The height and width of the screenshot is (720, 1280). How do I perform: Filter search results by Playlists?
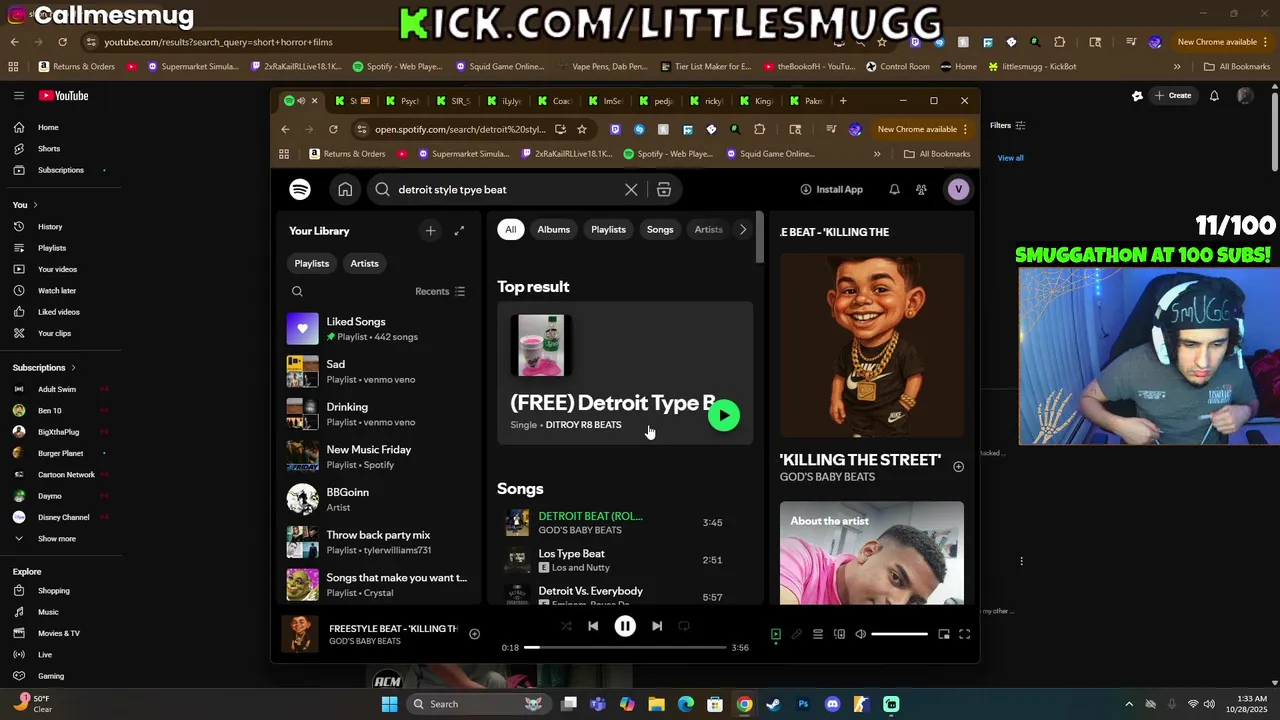coord(608,230)
